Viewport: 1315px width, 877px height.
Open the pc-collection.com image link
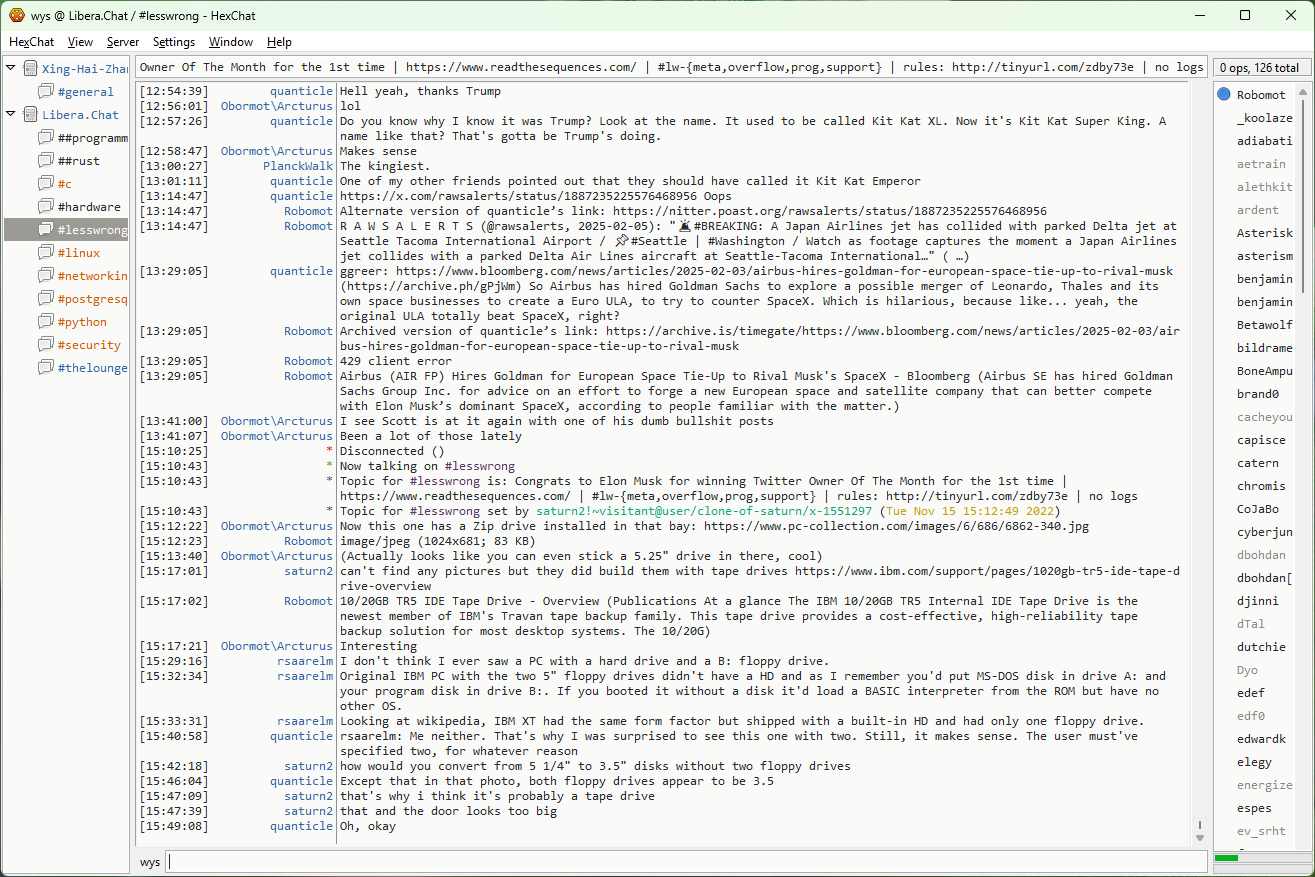pos(896,526)
